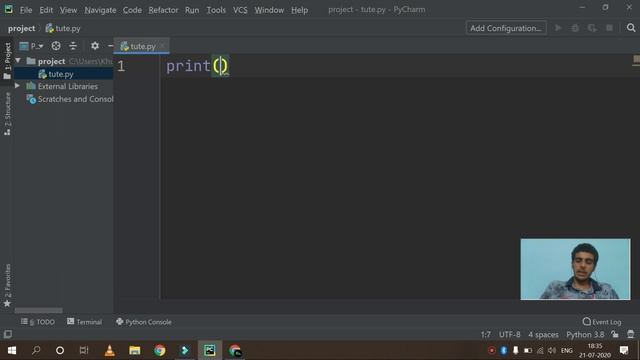Viewport: 640px width, 360px height.
Task: Open the Python Console tool window
Action: point(144,322)
